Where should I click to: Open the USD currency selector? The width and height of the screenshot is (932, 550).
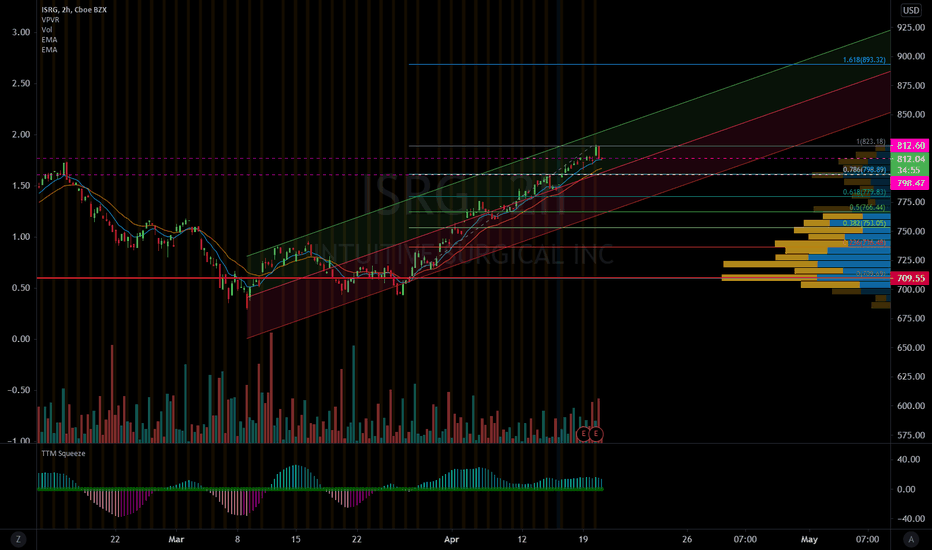click(x=911, y=10)
